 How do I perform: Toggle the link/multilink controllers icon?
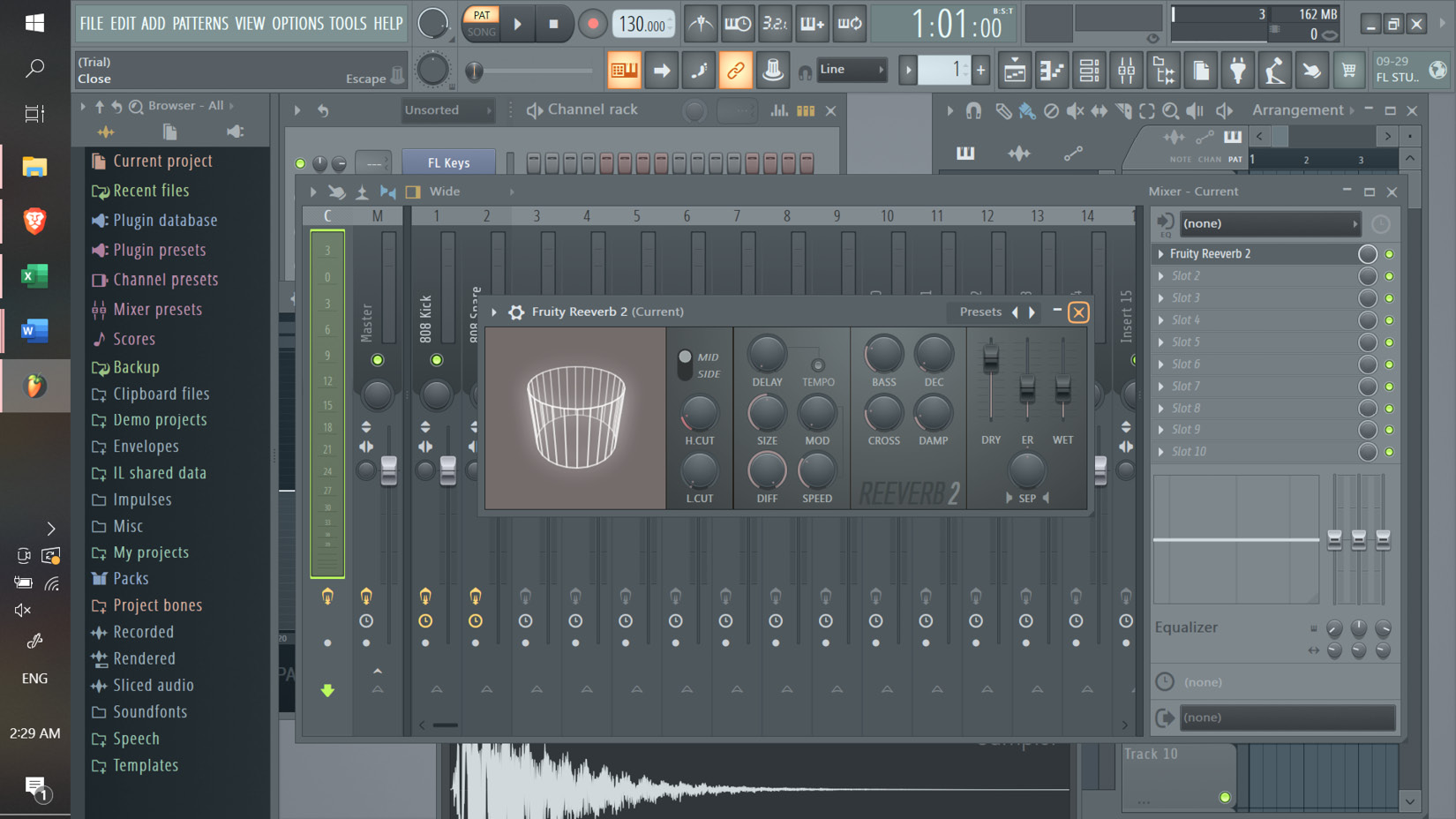pos(735,71)
